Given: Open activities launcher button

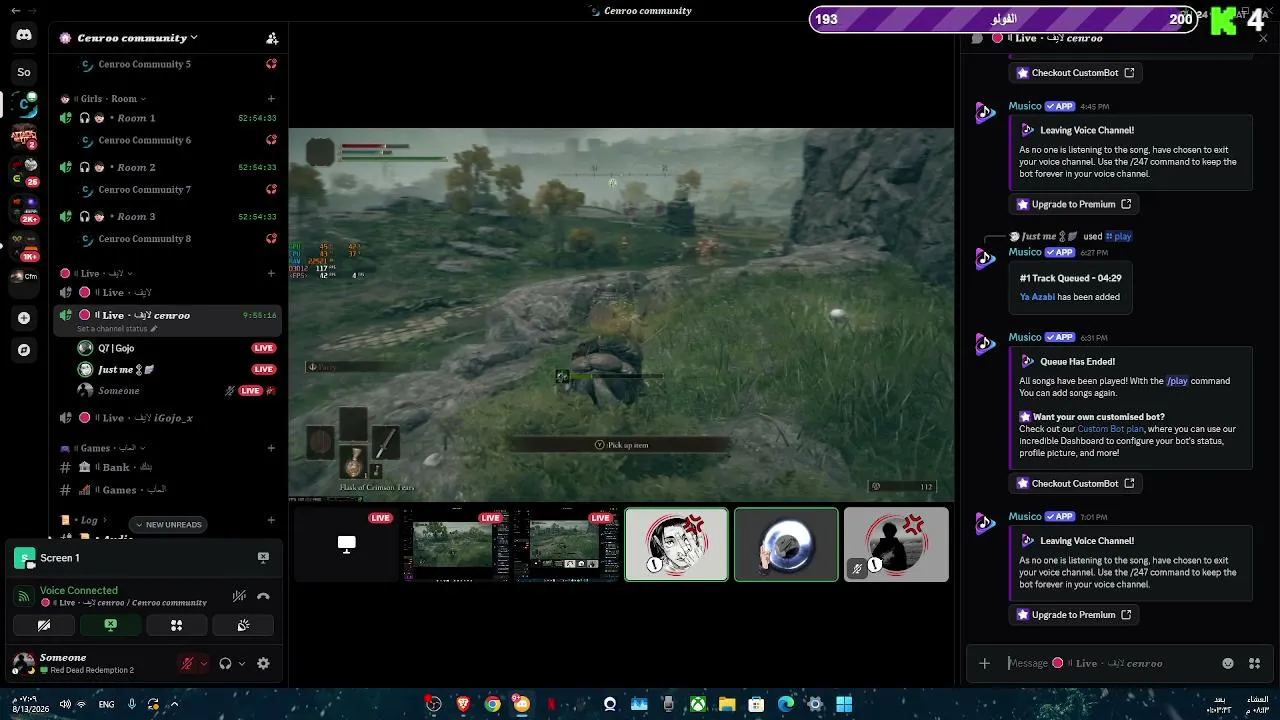Looking at the screenshot, I should click(x=176, y=625).
